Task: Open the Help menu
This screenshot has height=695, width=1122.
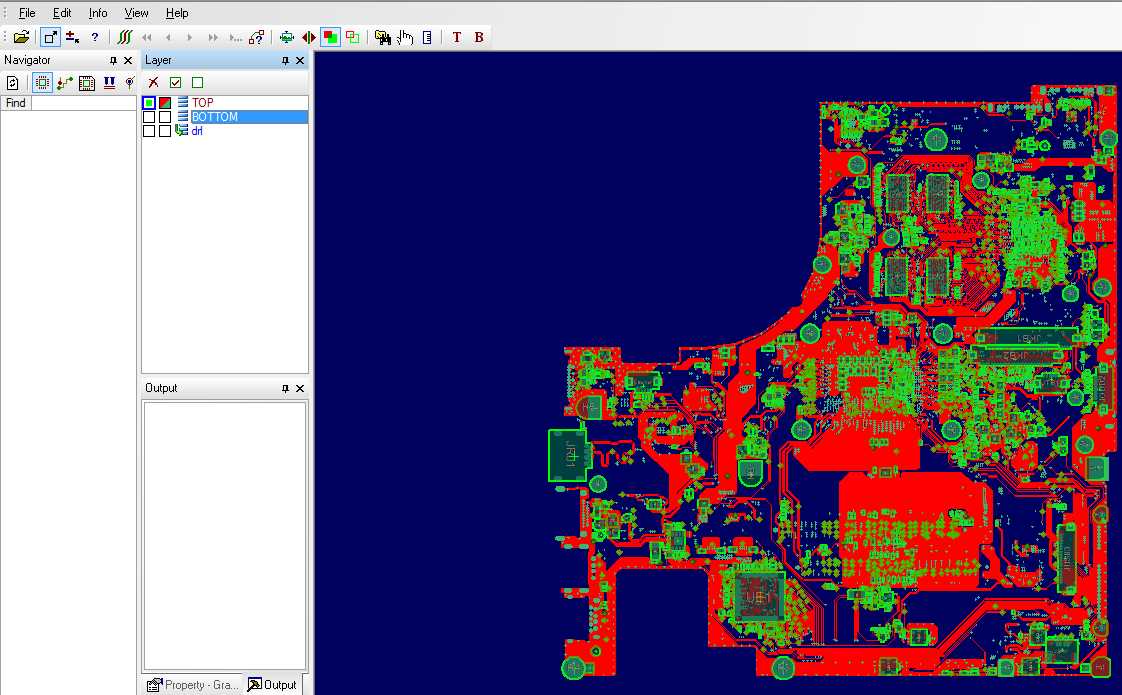Action: [x=177, y=13]
